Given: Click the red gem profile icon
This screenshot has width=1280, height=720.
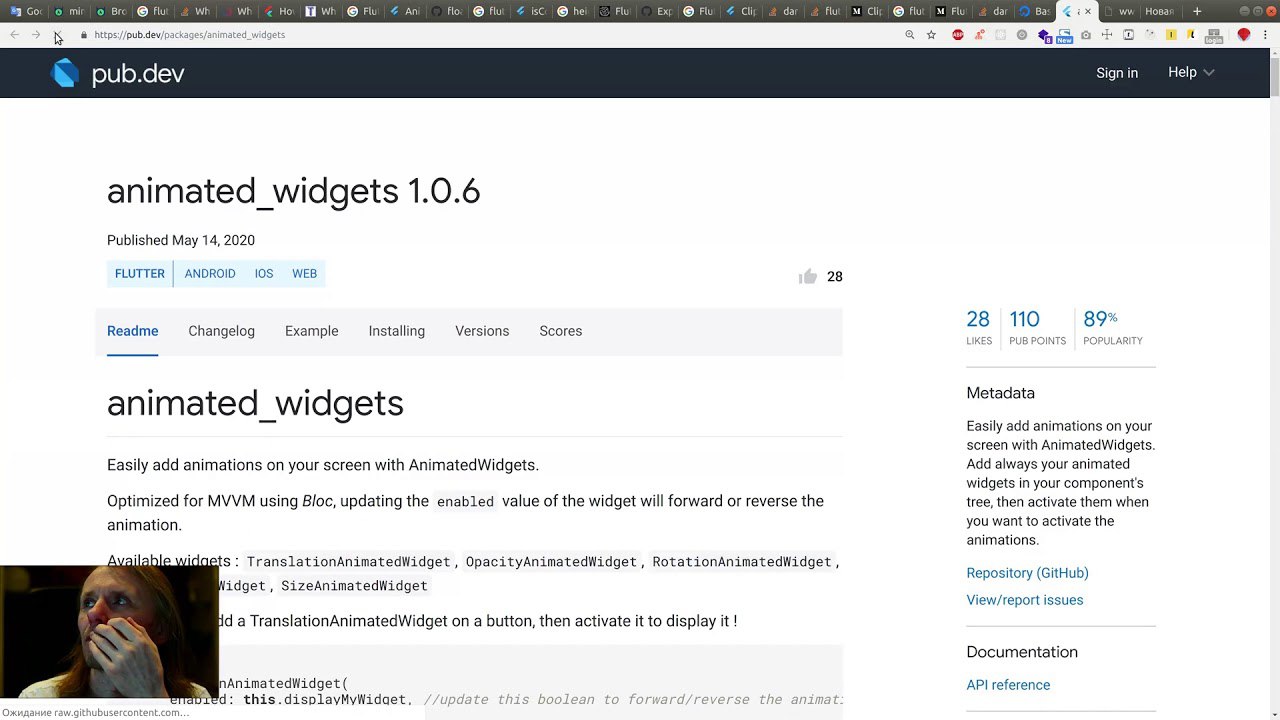Looking at the screenshot, I should tap(1244, 35).
